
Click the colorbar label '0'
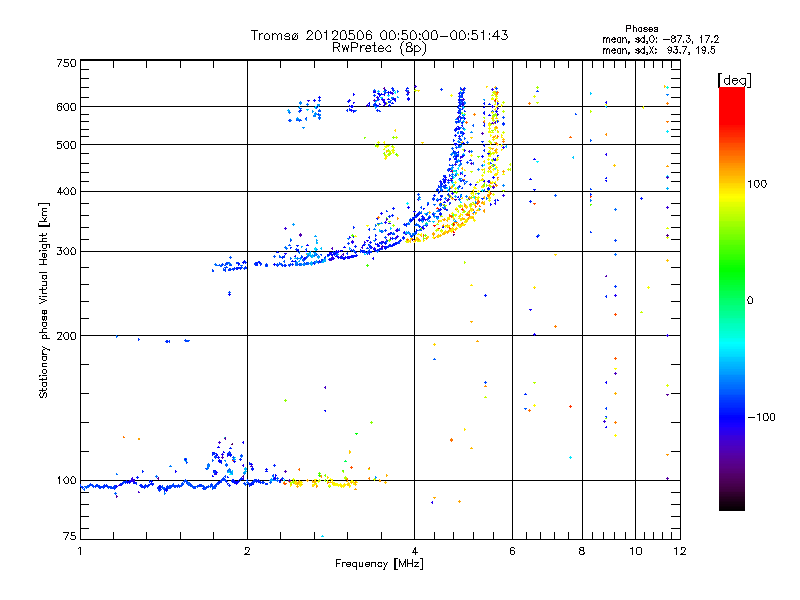[x=750, y=301]
